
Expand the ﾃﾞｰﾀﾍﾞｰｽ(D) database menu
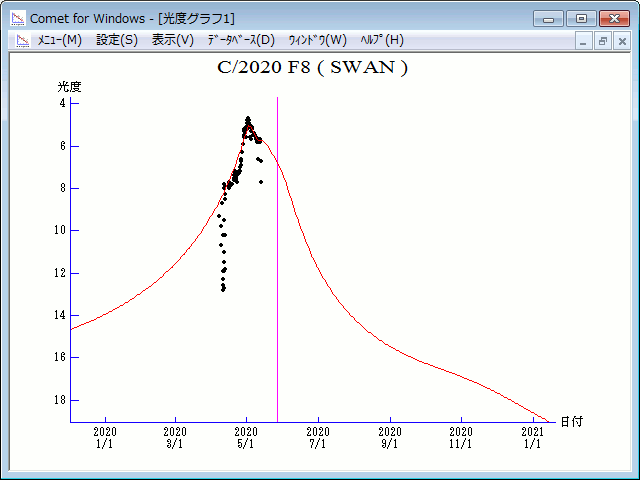pos(240,40)
